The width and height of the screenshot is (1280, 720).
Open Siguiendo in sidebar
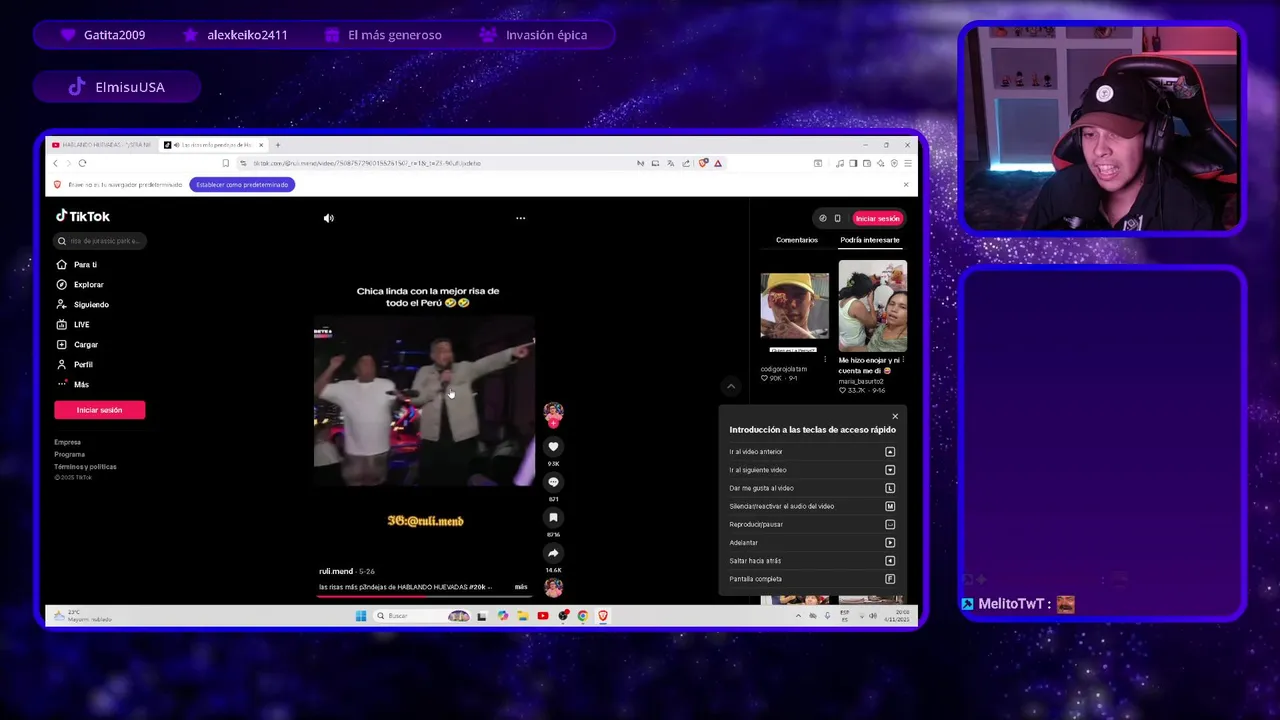pos(90,305)
